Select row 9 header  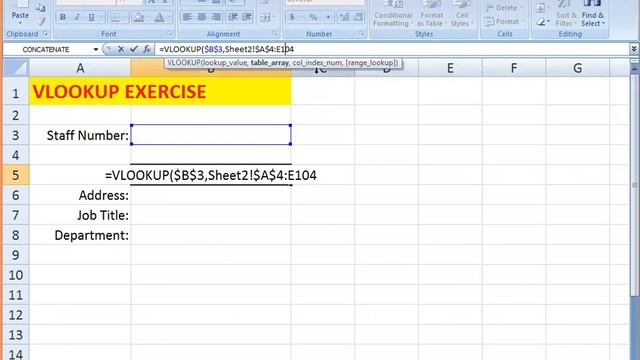click(16, 255)
